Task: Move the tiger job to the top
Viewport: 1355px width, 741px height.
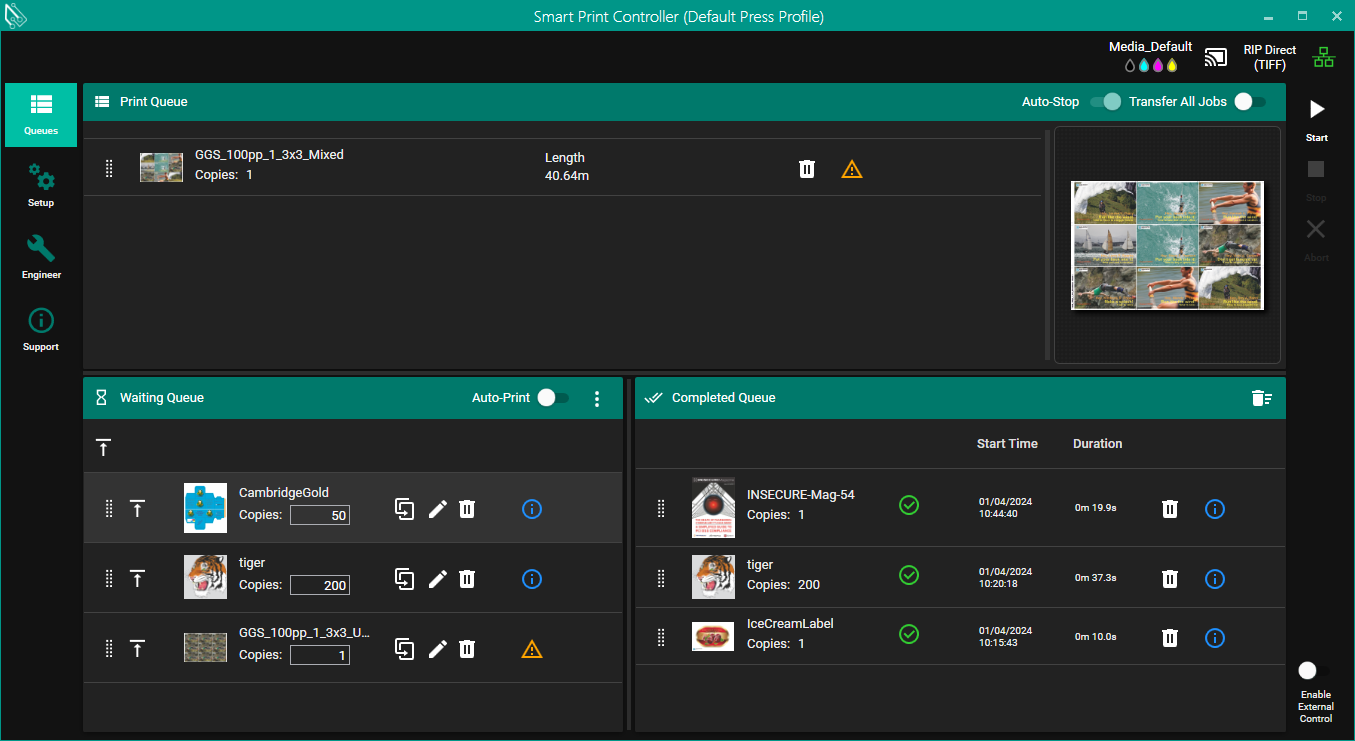Action: click(137, 578)
